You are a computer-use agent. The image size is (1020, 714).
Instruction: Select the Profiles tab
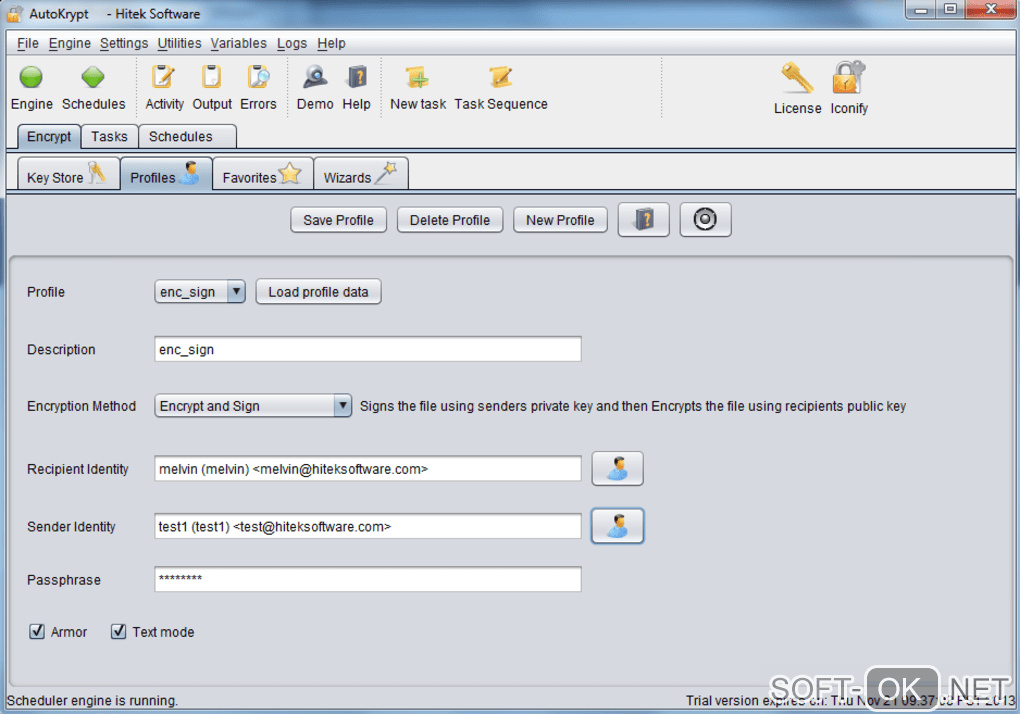[x=166, y=174]
